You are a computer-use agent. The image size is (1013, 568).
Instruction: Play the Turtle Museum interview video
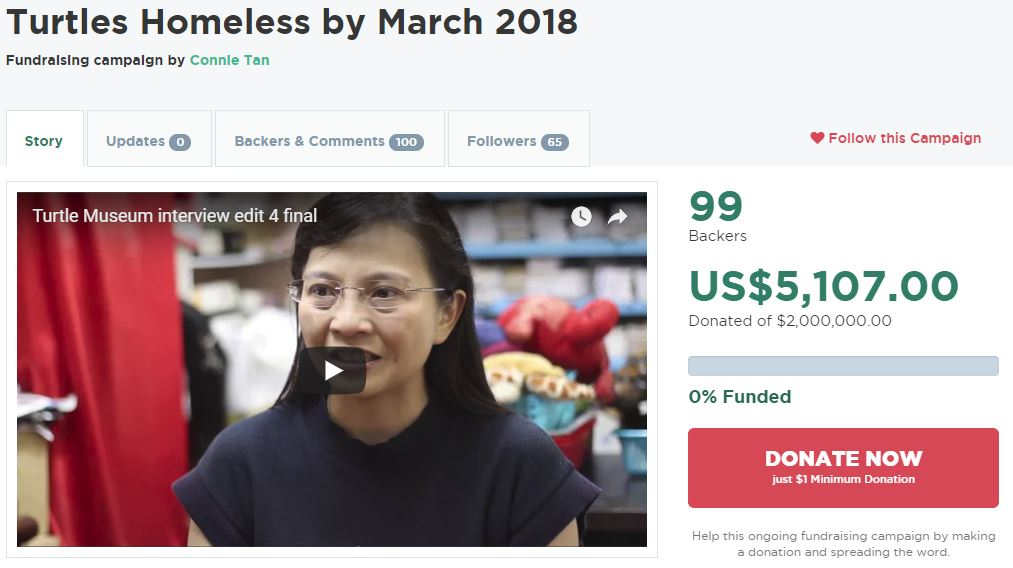[332, 370]
